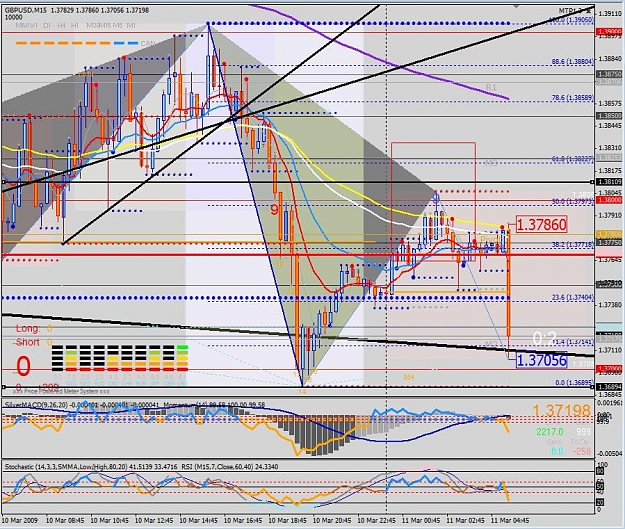This screenshot has height=529, width=625.
Task: Click the blue 1.37056 low price box
Action: pos(541,360)
